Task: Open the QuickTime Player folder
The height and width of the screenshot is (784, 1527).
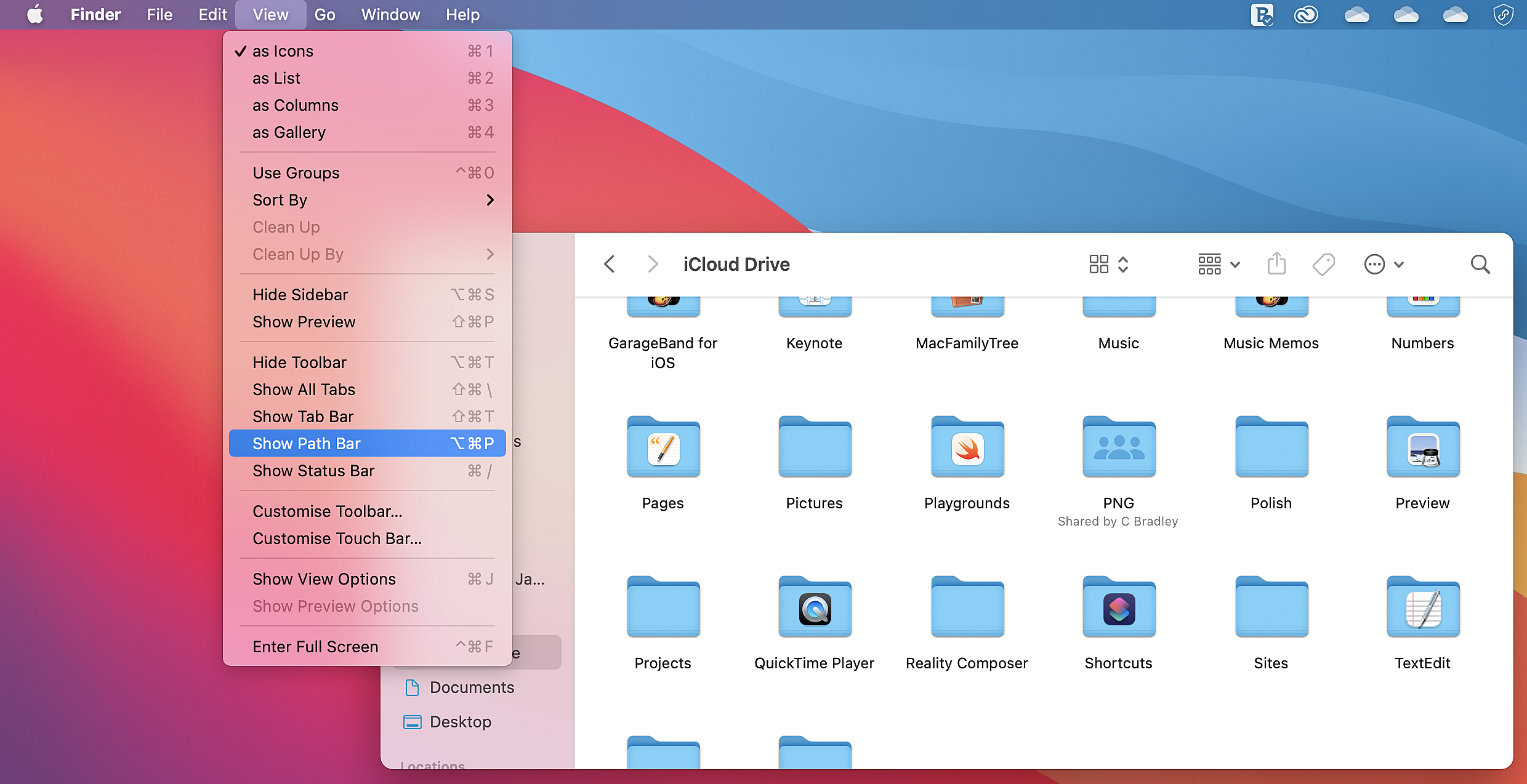Action: tap(815, 607)
